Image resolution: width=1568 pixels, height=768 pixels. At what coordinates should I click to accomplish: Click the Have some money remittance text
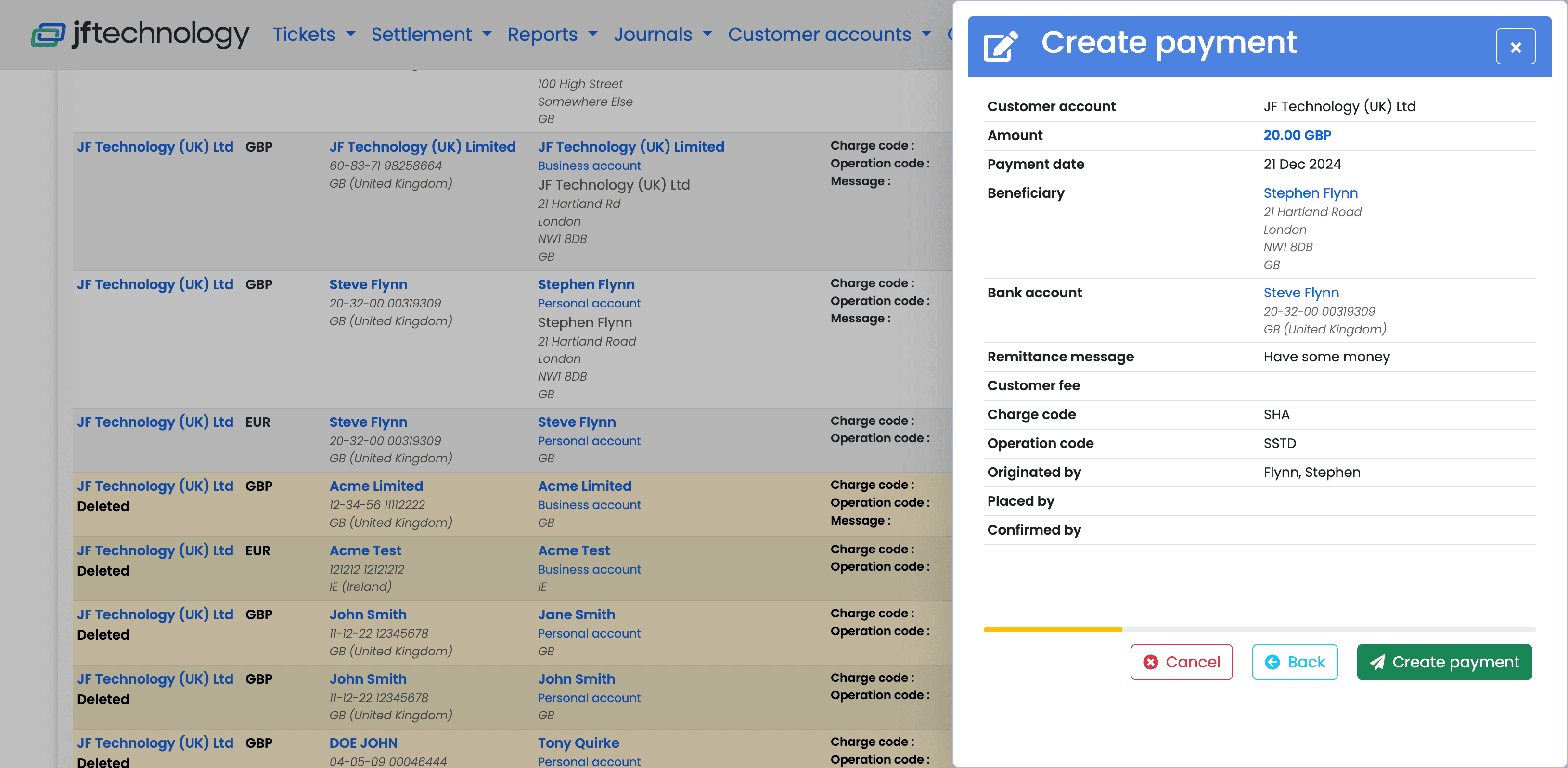[x=1326, y=357]
